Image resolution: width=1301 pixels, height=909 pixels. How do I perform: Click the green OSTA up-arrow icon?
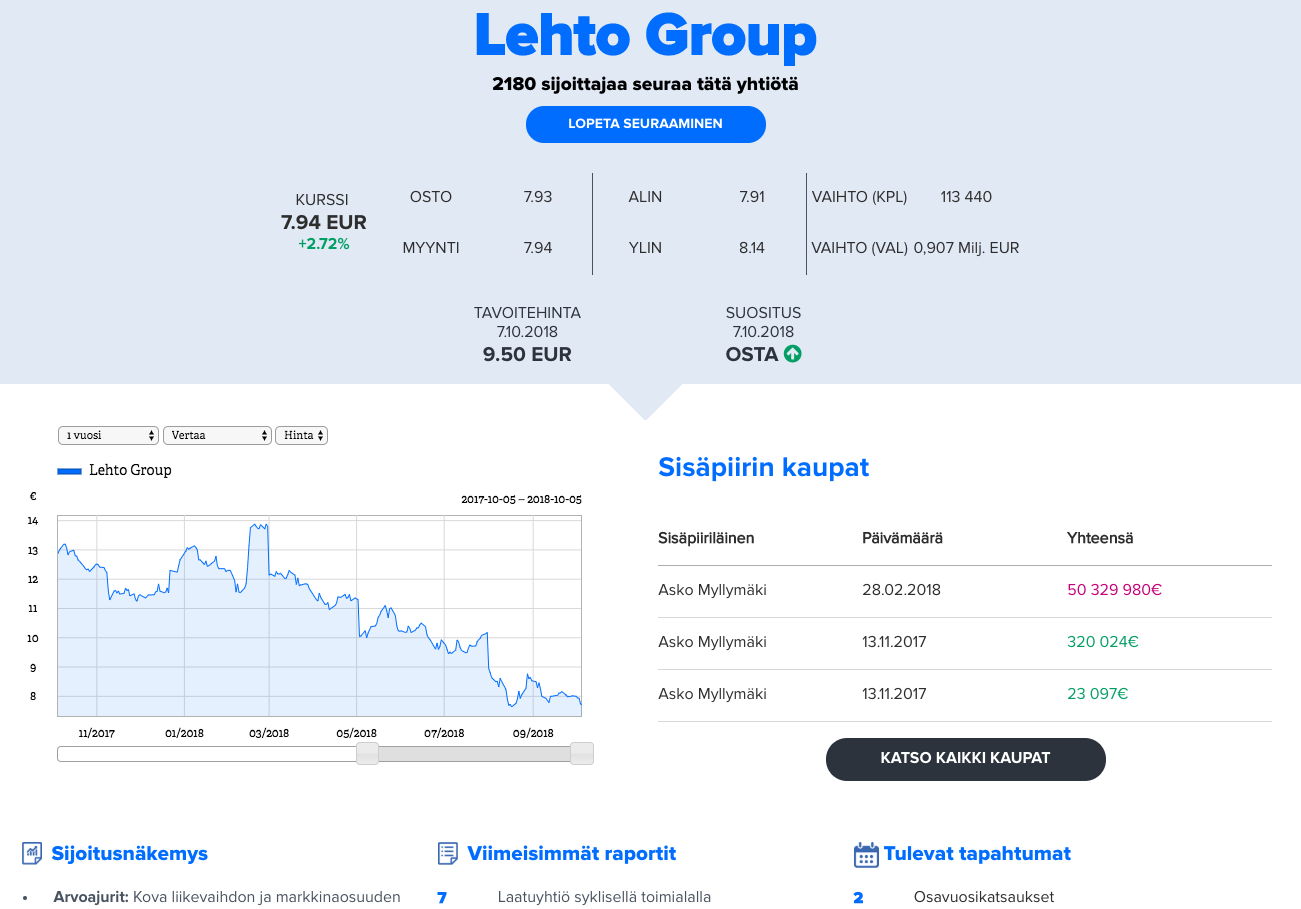coord(793,353)
